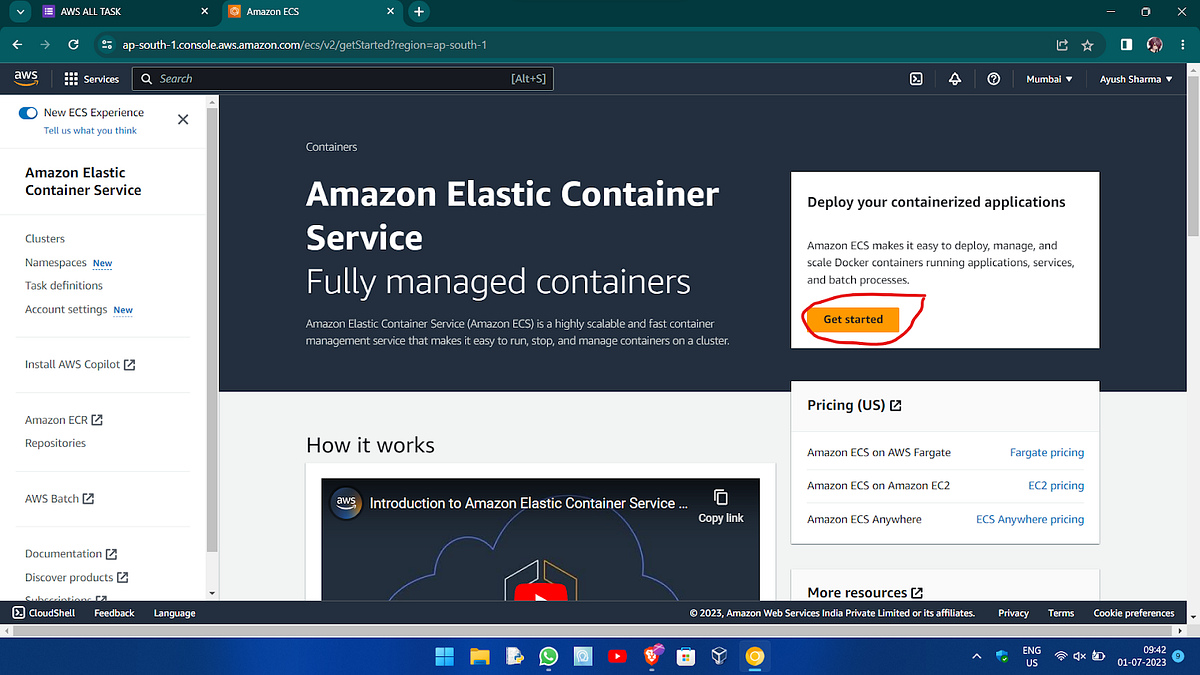Select Task definitions in the sidebar

[x=63, y=285]
